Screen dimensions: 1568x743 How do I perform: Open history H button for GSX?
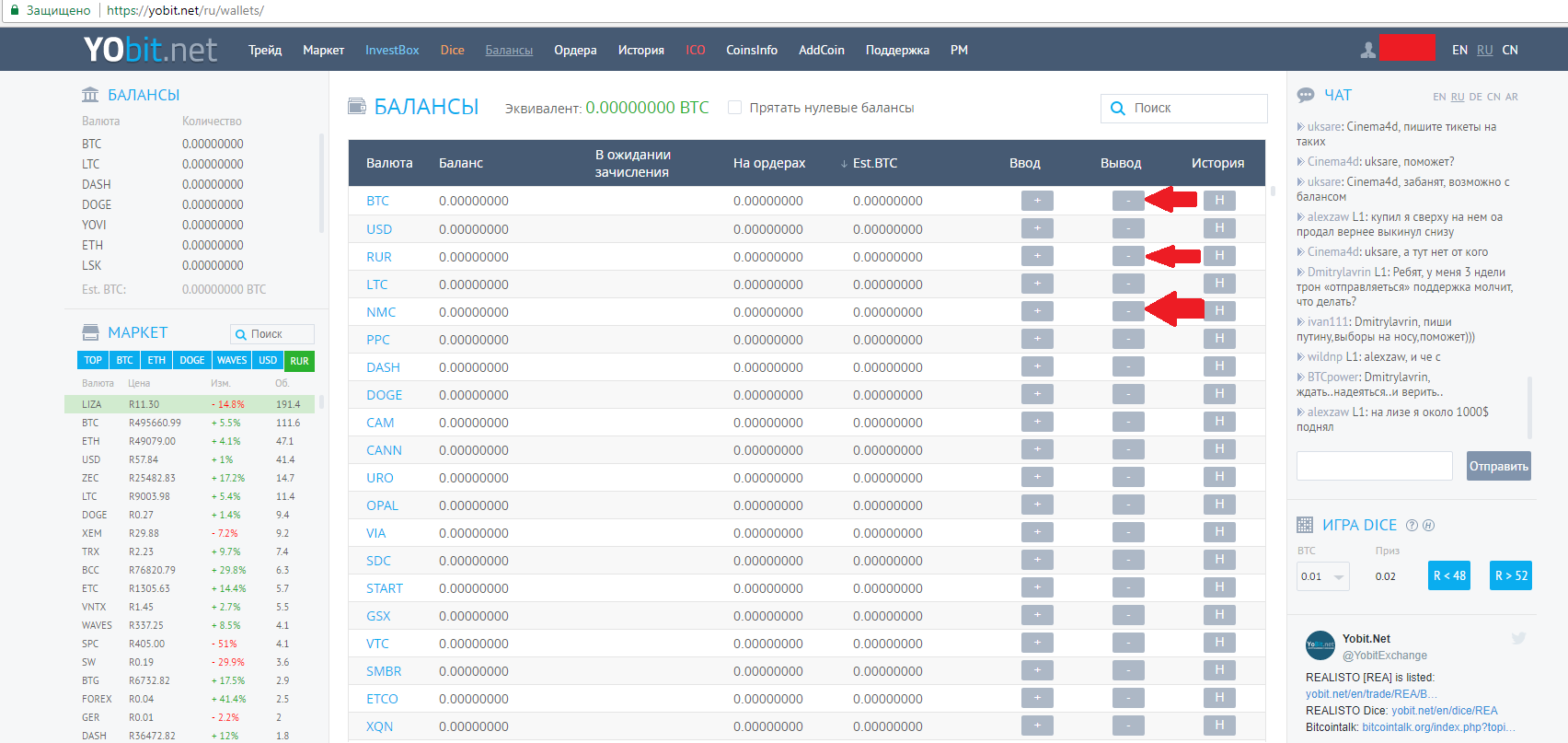pyautogui.click(x=1219, y=615)
